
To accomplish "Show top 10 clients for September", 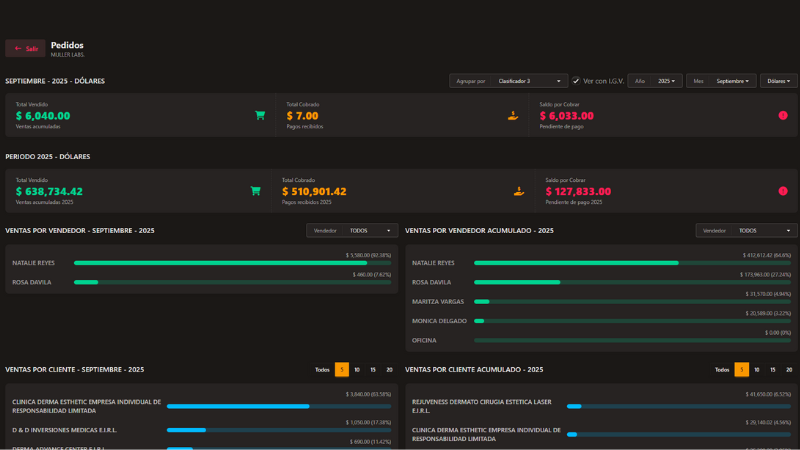I will (x=357, y=369).
